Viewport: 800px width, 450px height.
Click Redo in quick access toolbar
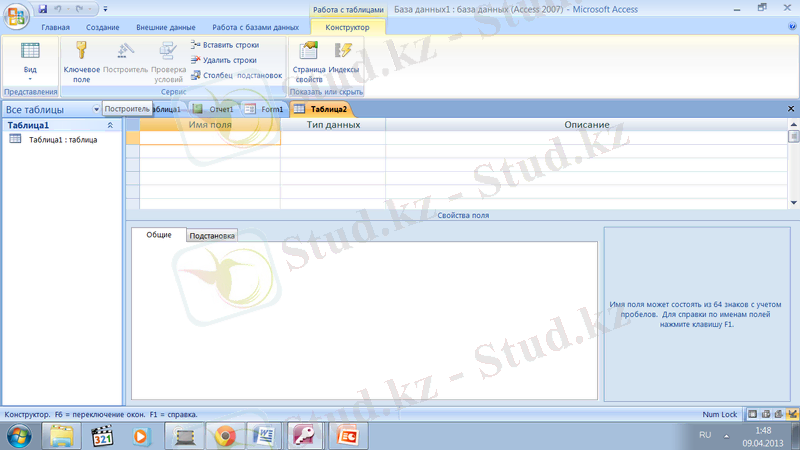(x=79, y=9)
